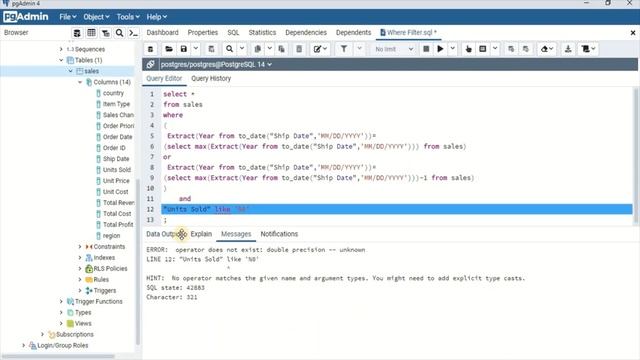
Task: Click the Delete trash icon in query toolbar
Action: click(x=299, y=49)
